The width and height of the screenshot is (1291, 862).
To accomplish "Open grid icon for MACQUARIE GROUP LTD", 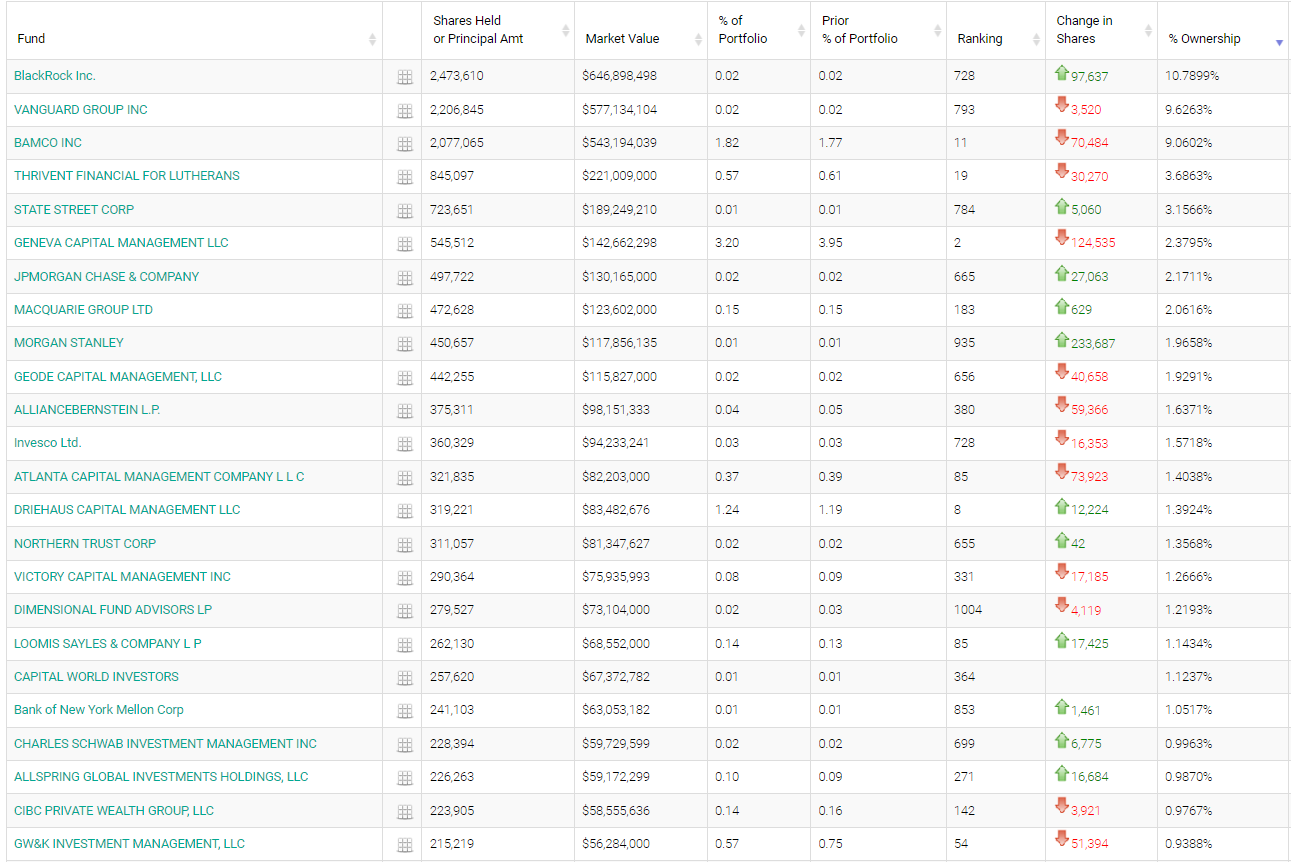I will (x=405, y=311).
